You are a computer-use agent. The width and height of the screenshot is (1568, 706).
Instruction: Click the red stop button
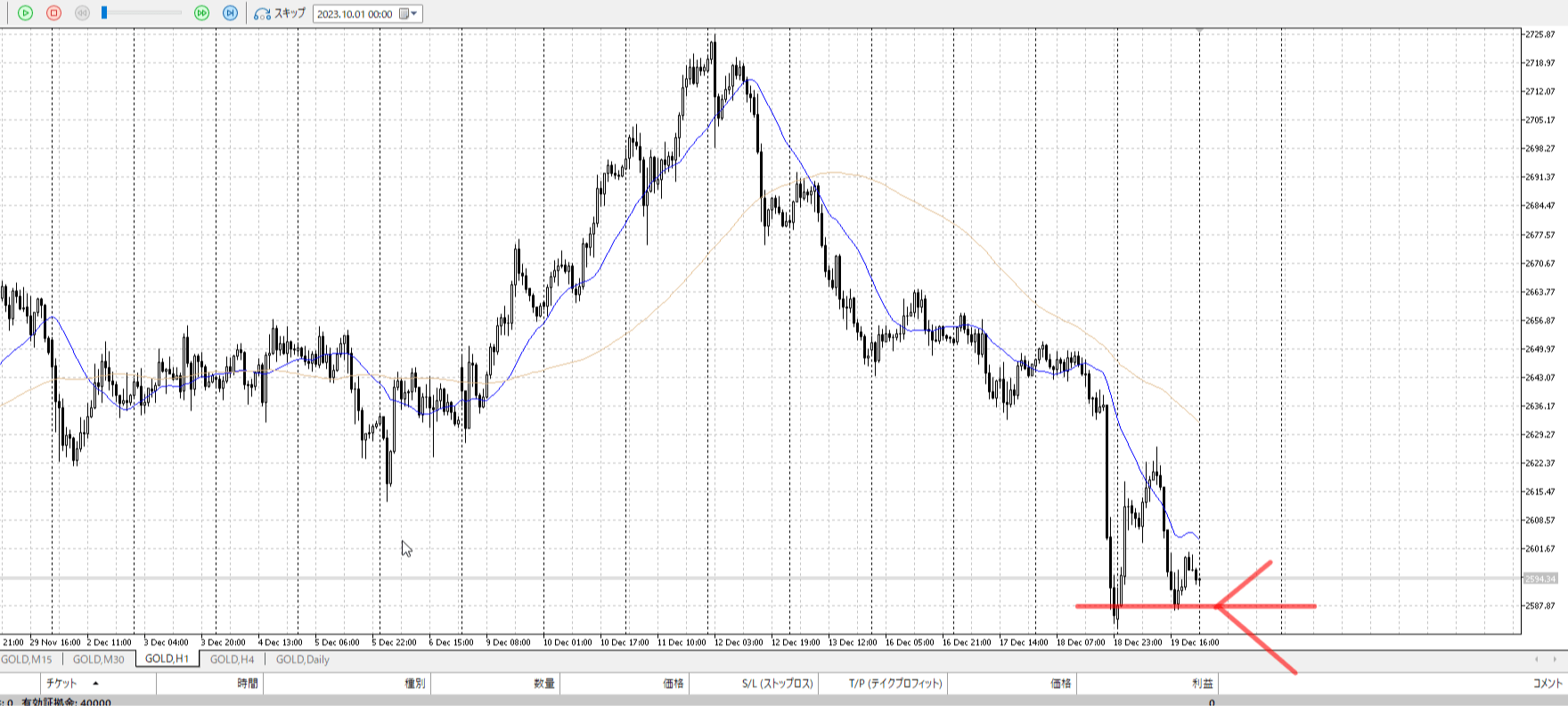coord(53,13)
